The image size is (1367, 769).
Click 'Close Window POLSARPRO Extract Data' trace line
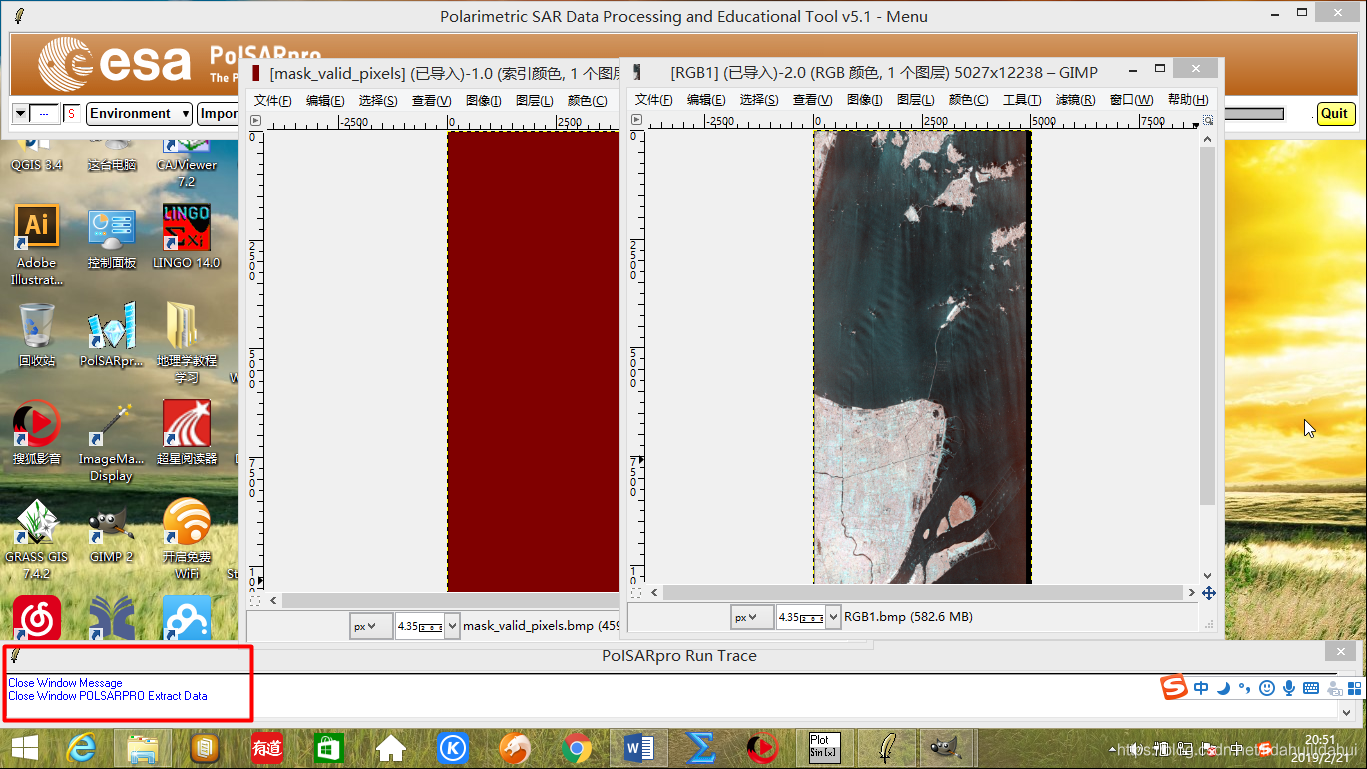[108, 696]
